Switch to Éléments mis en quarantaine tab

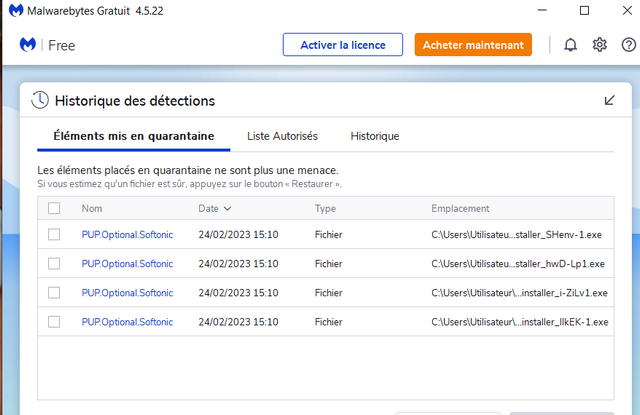coord(134,136)
